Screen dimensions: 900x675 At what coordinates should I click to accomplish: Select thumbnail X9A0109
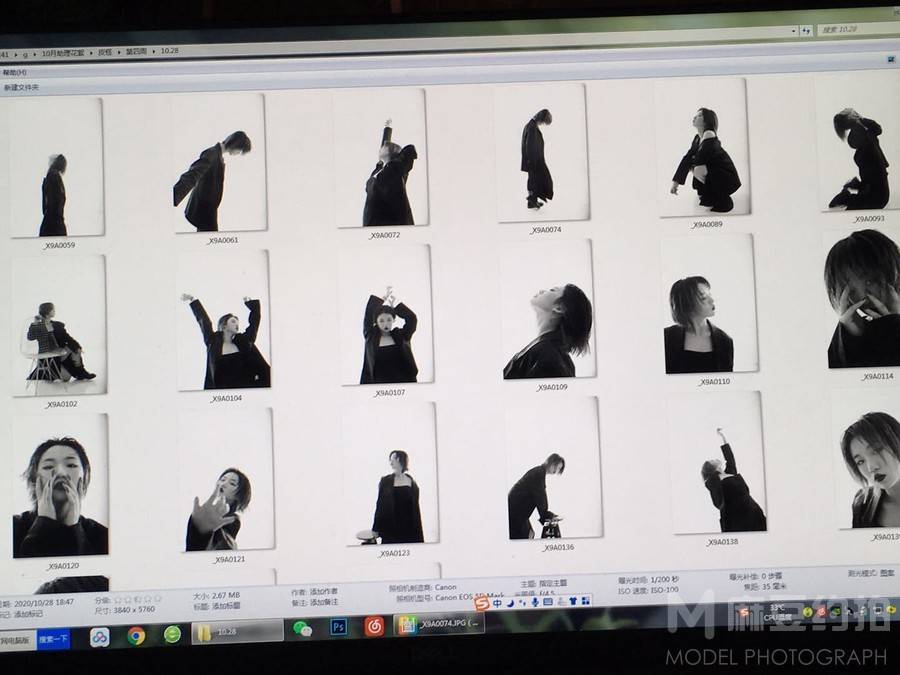(549, 310)
